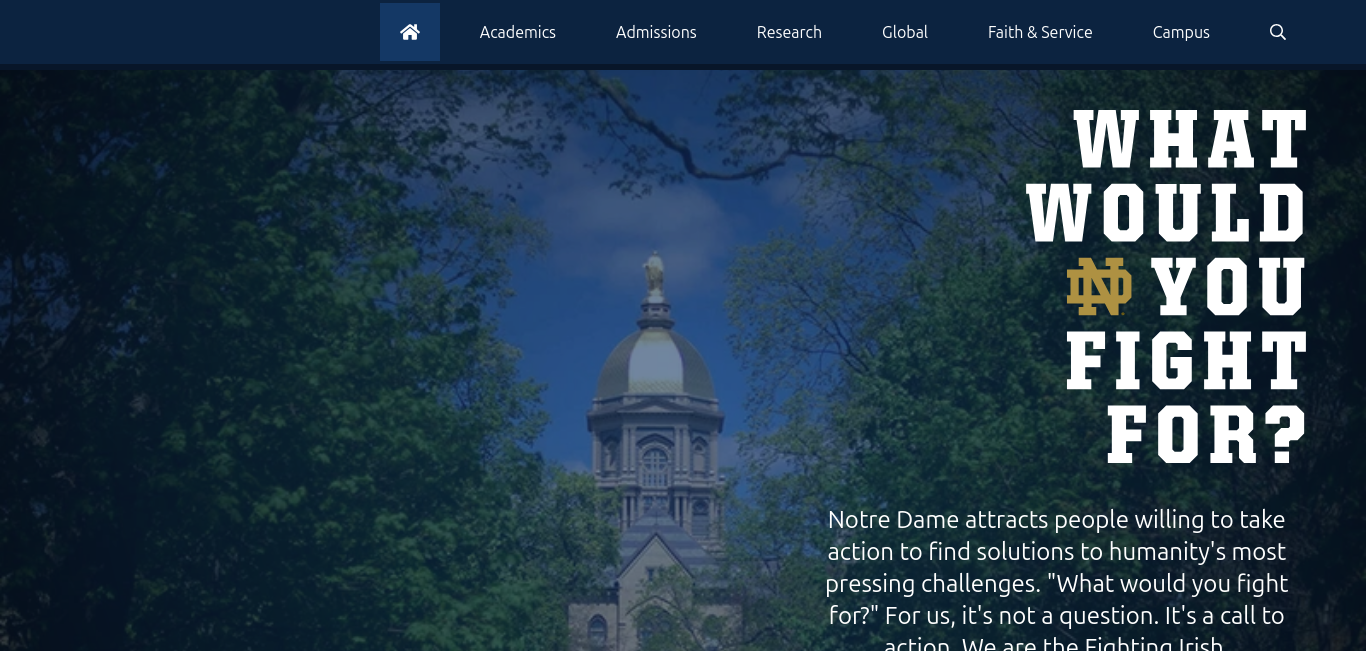This screenshot has width=1366, height=651.
Task: Open the Academics menu item
Action: pos(517,32)
